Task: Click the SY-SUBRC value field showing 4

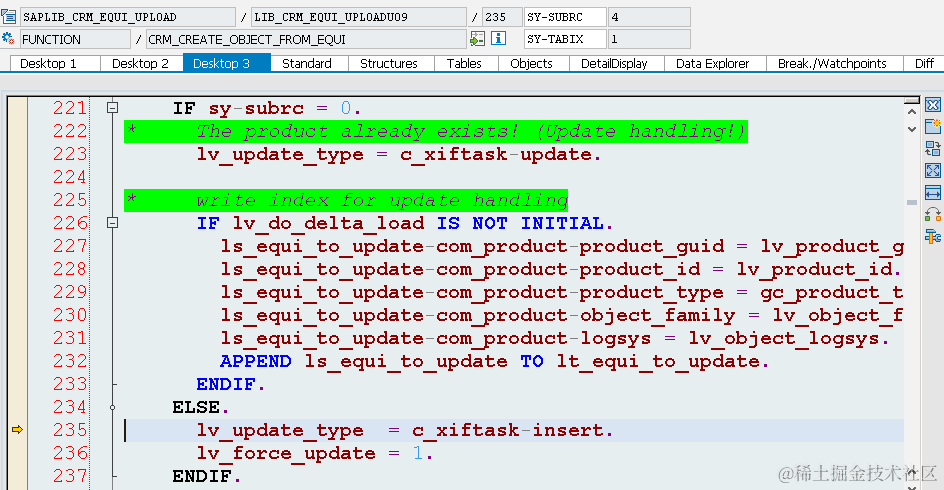Action: 649,17
